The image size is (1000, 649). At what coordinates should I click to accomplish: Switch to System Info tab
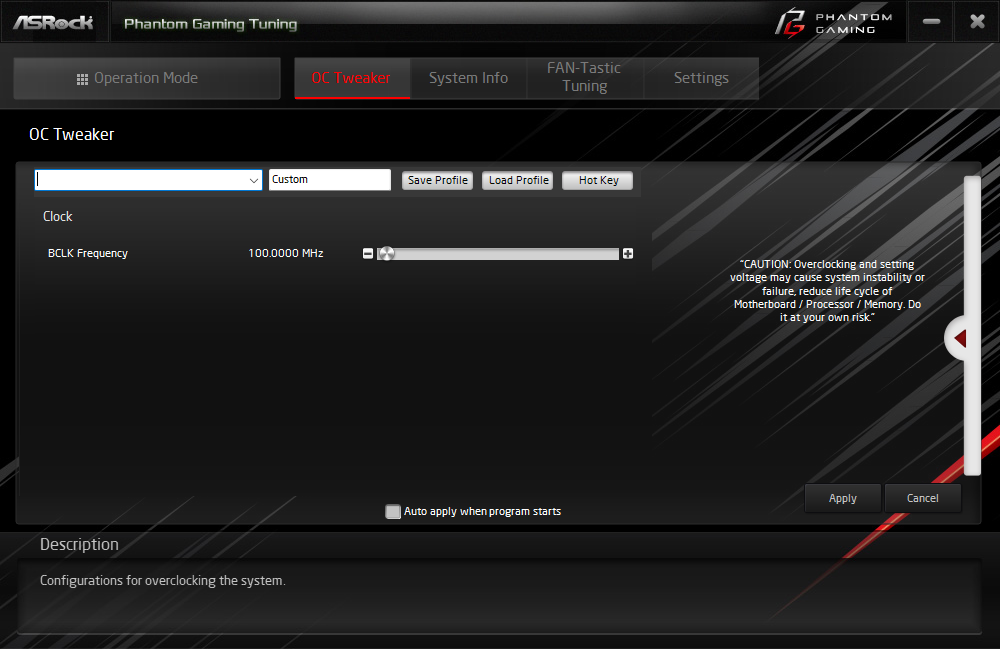(468, 78)
